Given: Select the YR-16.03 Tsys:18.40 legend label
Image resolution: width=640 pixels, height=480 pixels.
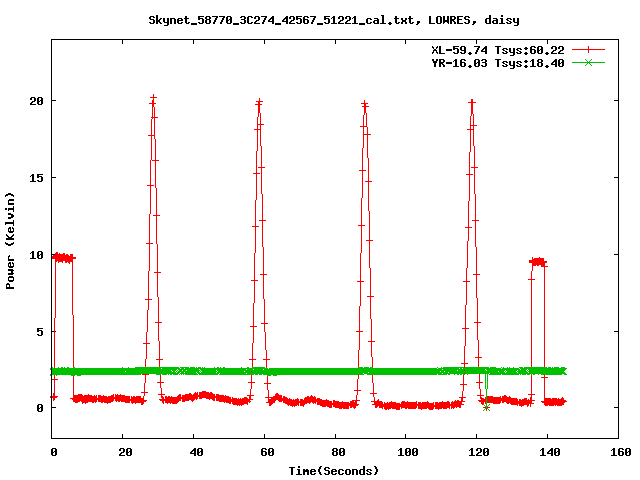Looking at the screenshot, I should pos(498,63).
